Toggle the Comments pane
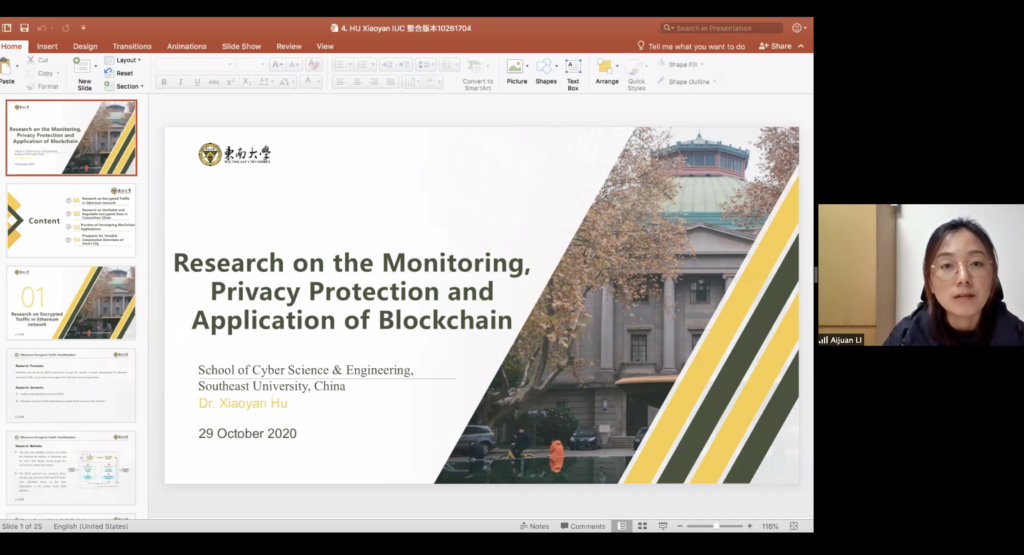The height and width of the screenshot is (555, 1024). pyautogui.click(x=583, y=526)
